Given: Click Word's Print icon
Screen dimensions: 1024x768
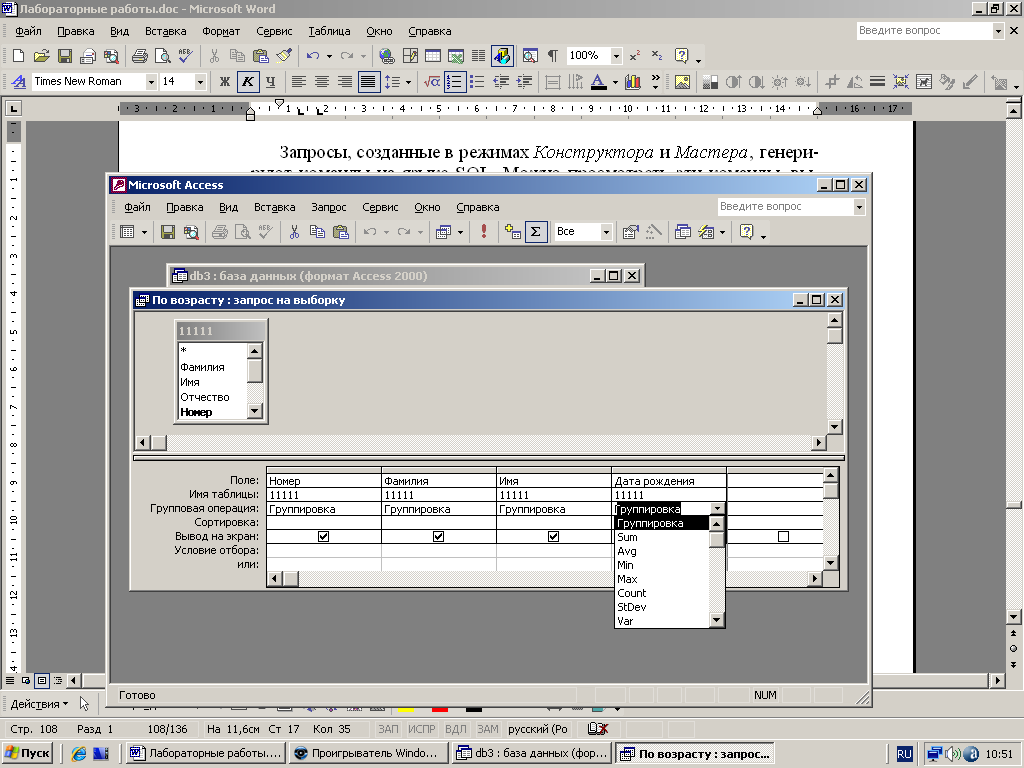Looking at the screenshot, I should tap(140, 56).
